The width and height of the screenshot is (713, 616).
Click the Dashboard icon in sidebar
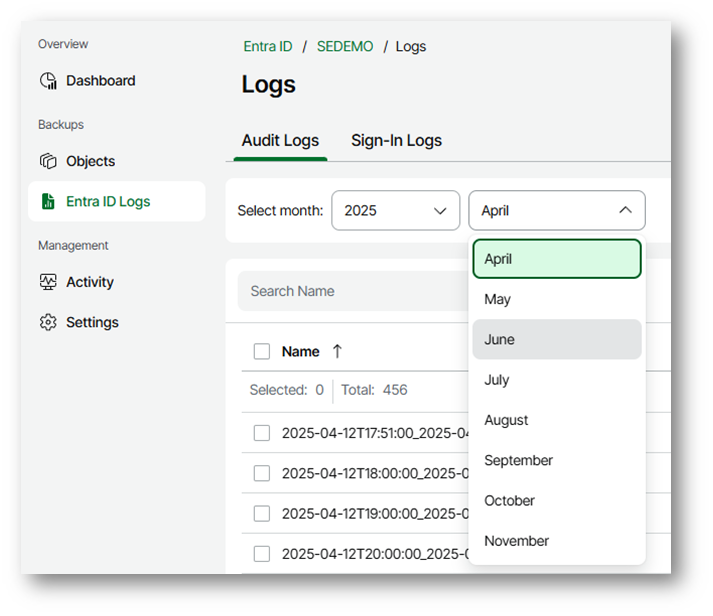[x=48, y=81]
